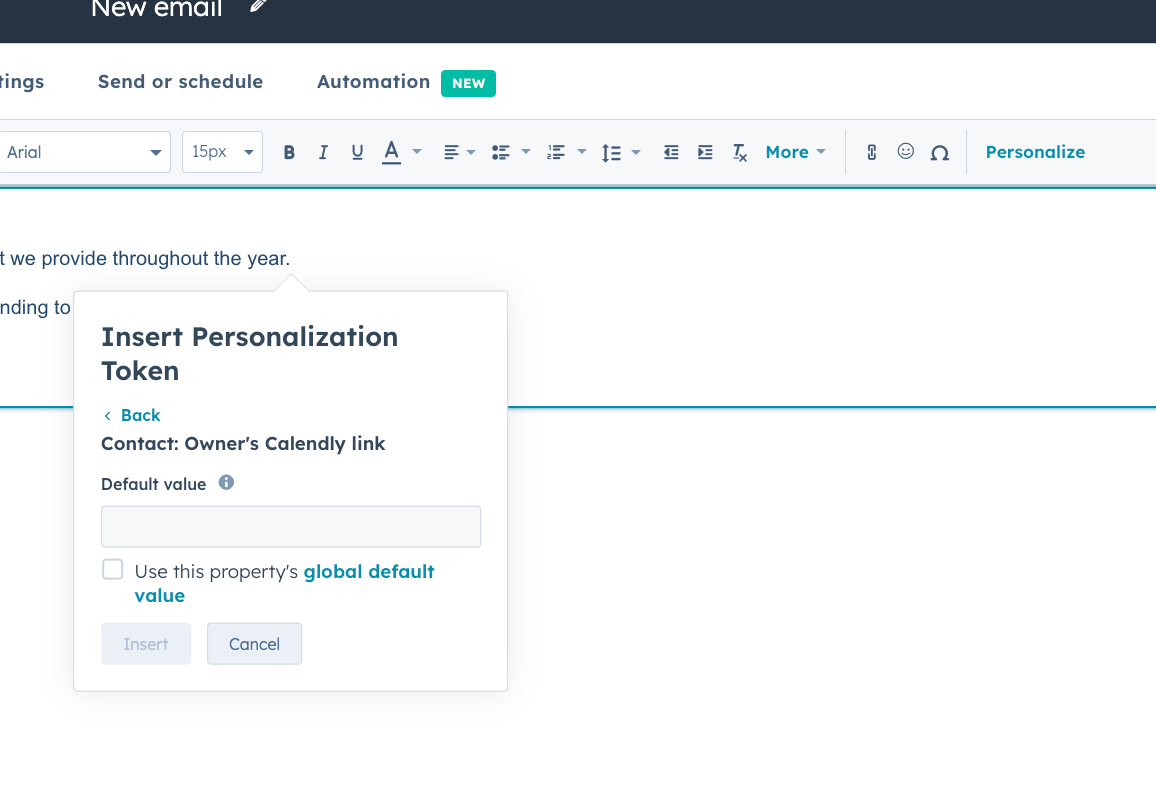Show Default value info tooltip icon
This screenshot has height=794, width=1156.
coord(226,482)
